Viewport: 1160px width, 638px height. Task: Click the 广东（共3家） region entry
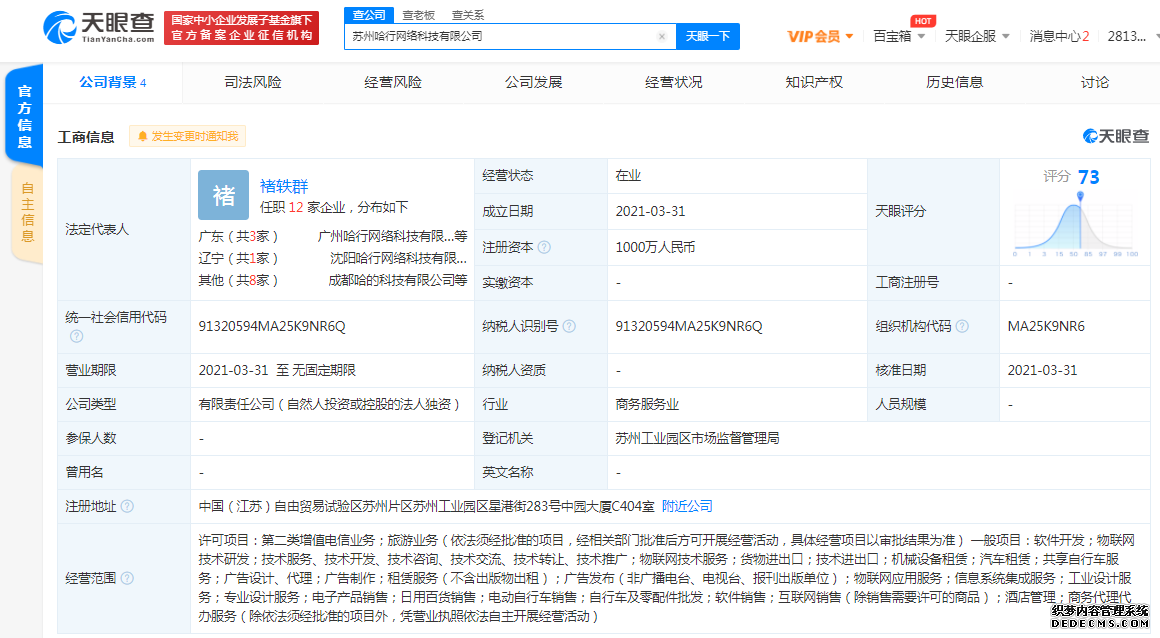pos(238,236)
